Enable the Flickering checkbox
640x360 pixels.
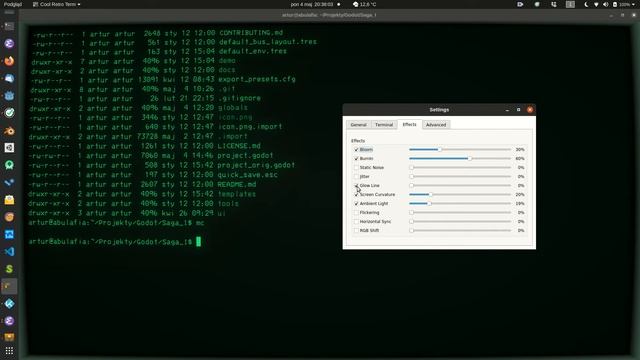click(356, 213)
